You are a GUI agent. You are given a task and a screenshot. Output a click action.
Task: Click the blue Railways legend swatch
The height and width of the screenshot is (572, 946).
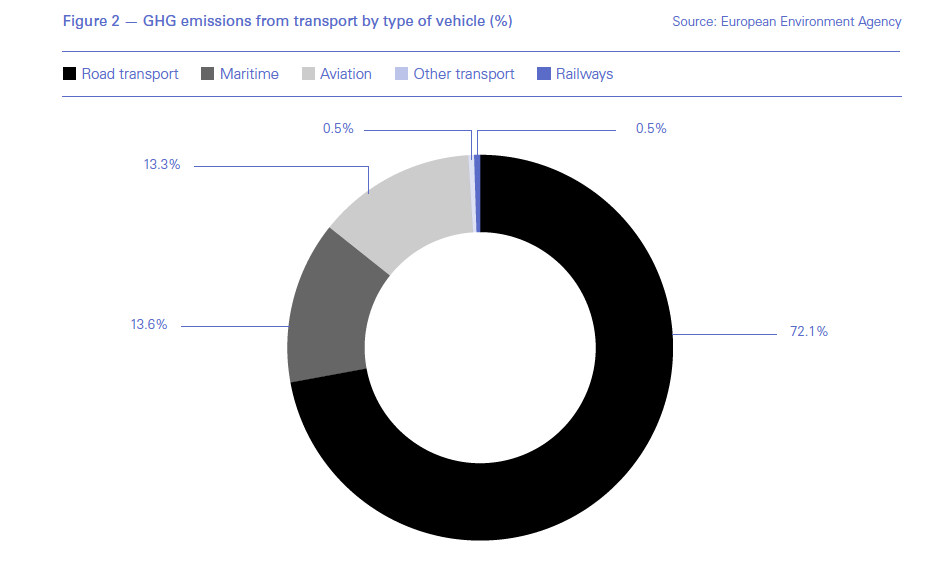click(x=544, y=74)
